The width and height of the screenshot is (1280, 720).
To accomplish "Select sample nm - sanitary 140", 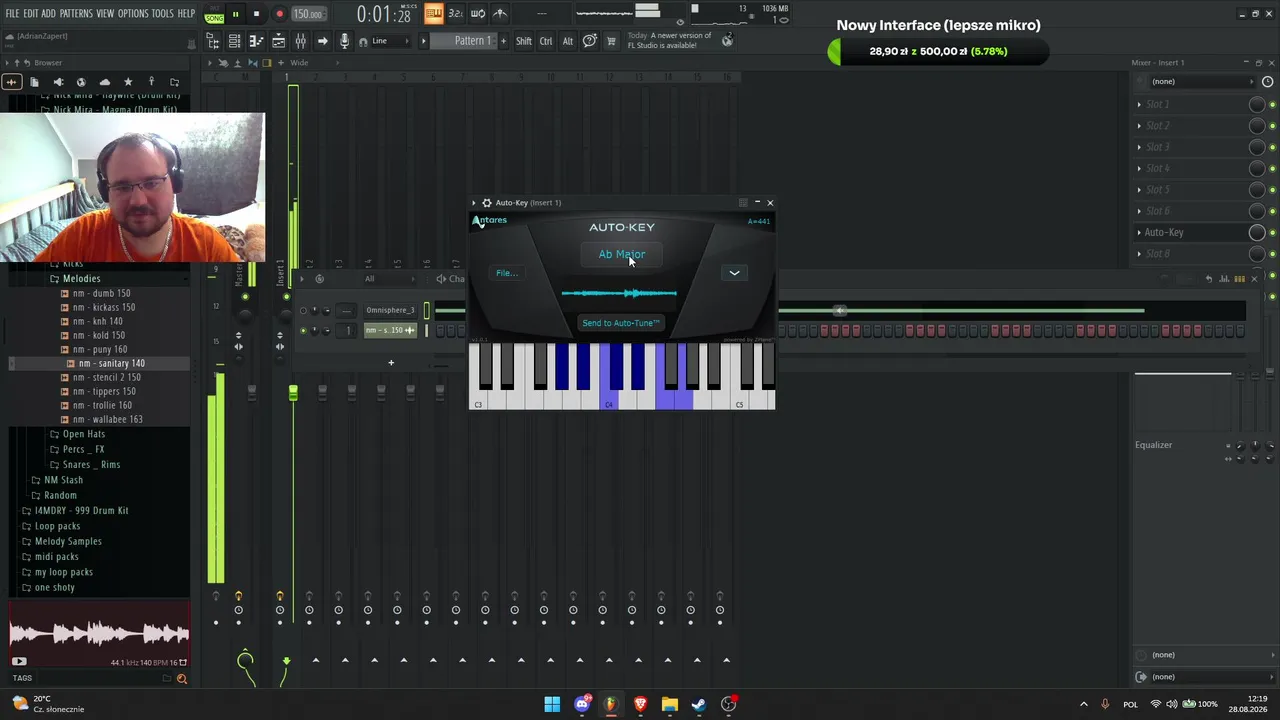I will [x=111, y=364].
